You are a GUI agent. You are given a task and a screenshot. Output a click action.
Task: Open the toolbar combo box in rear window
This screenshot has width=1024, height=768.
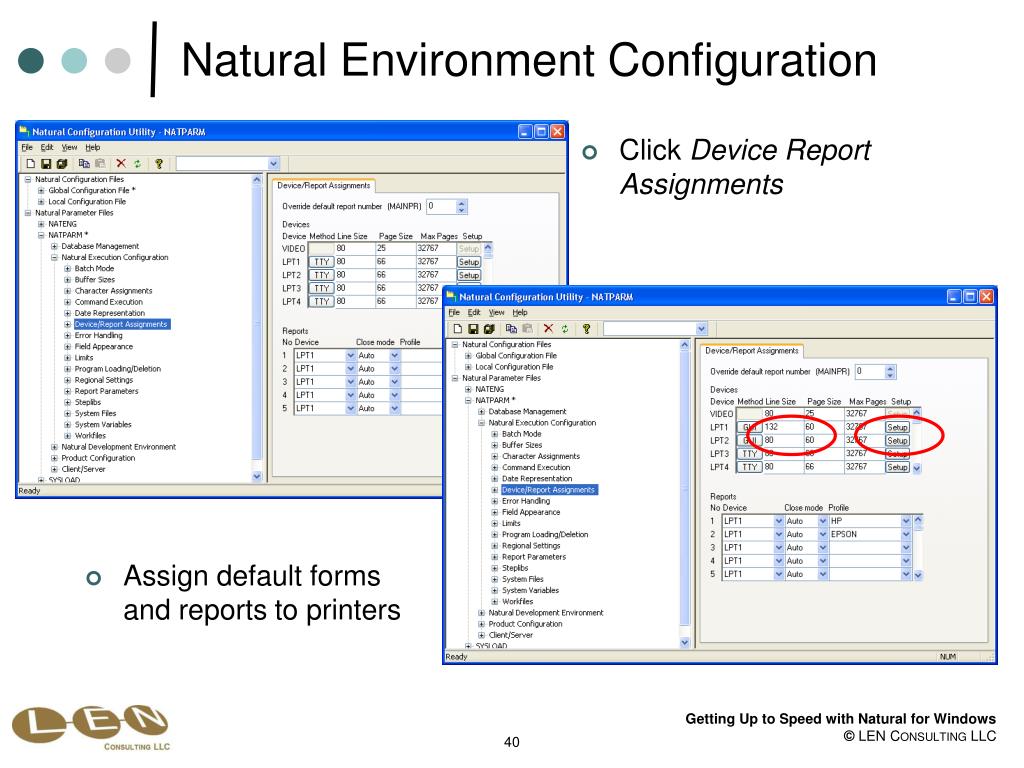(x=274, y=163)
